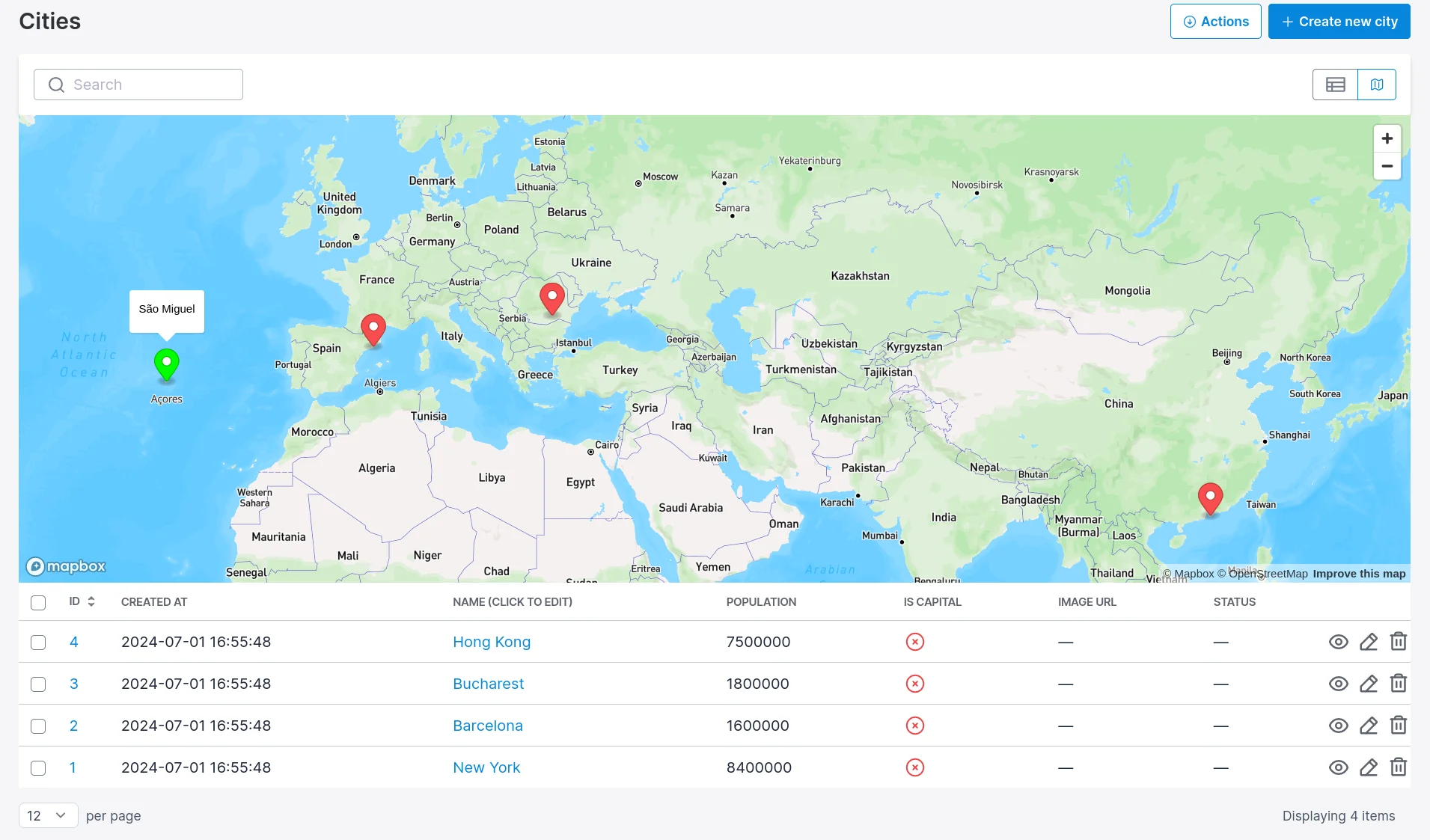1430x840 pixels.
Task: Focus the Search input field
Action: point(138,85)
